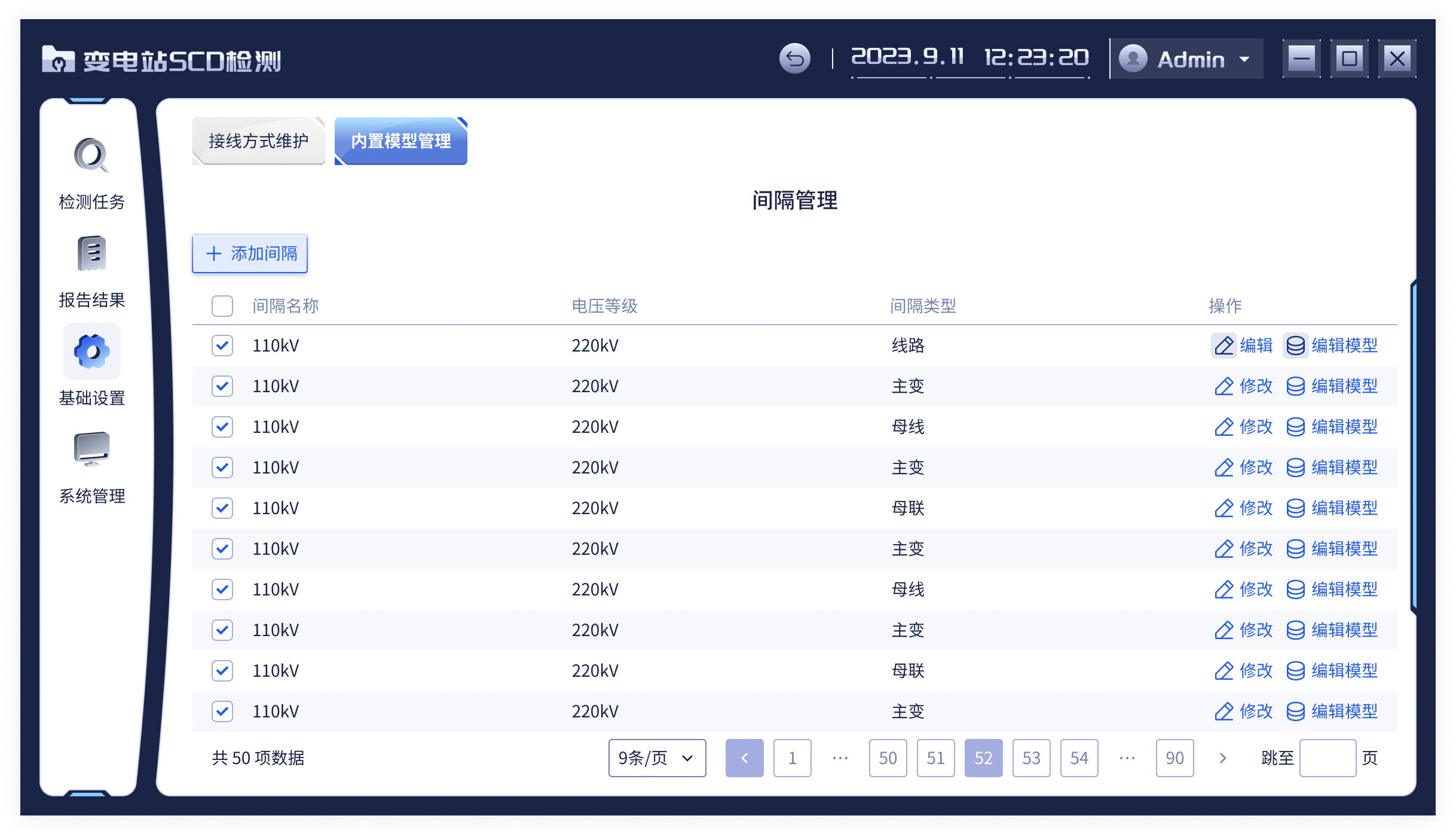The image size is (1456, 837).
Task: Open 检测任务 magnifier icon in sidebar
Action: [91, 155]
